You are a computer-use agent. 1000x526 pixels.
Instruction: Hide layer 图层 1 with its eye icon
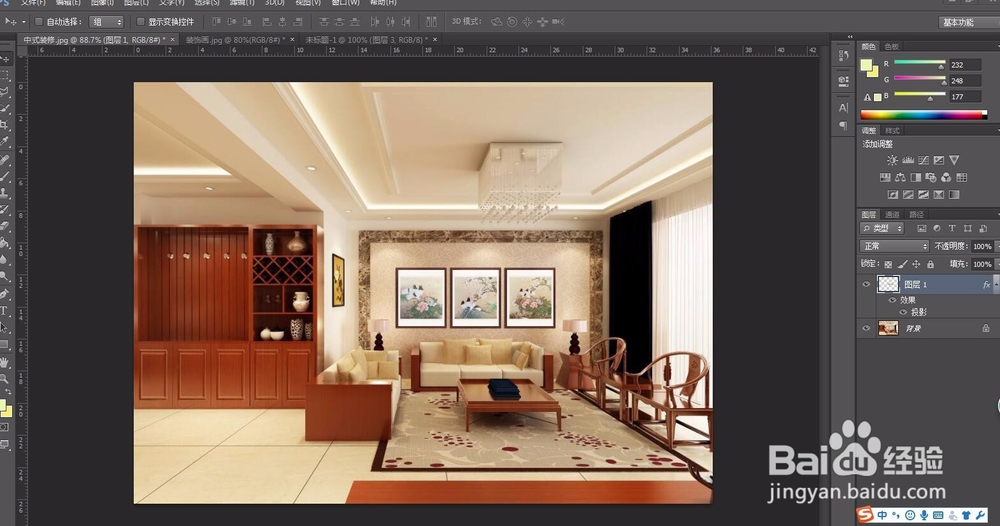tap(866, 285)
